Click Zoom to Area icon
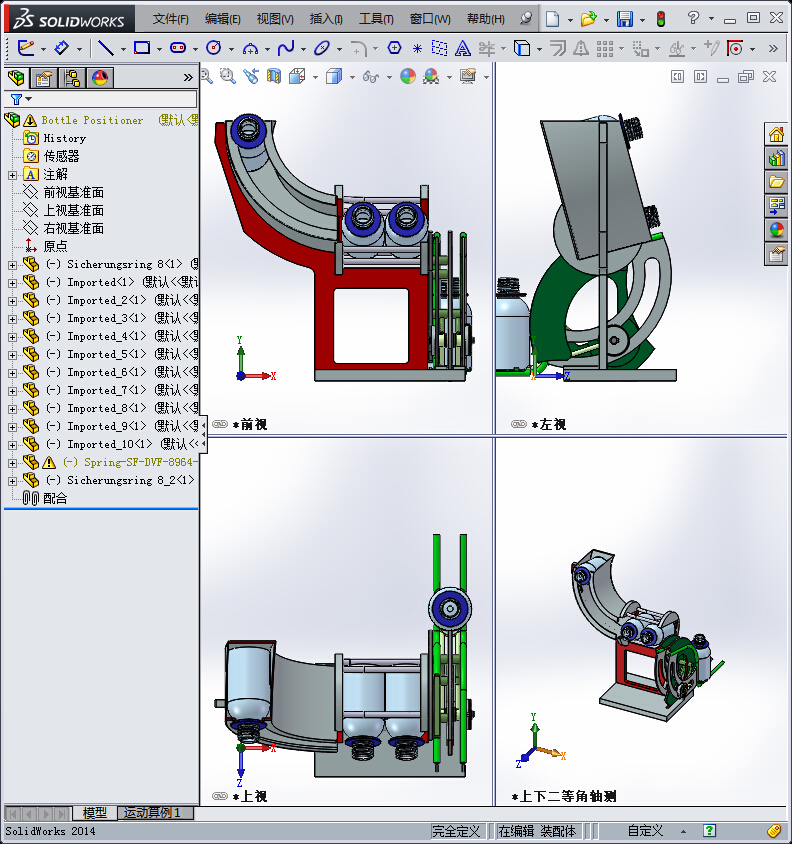Image resolution: width=792 pixels, height=844 pixels. click(x=228, y=76)
